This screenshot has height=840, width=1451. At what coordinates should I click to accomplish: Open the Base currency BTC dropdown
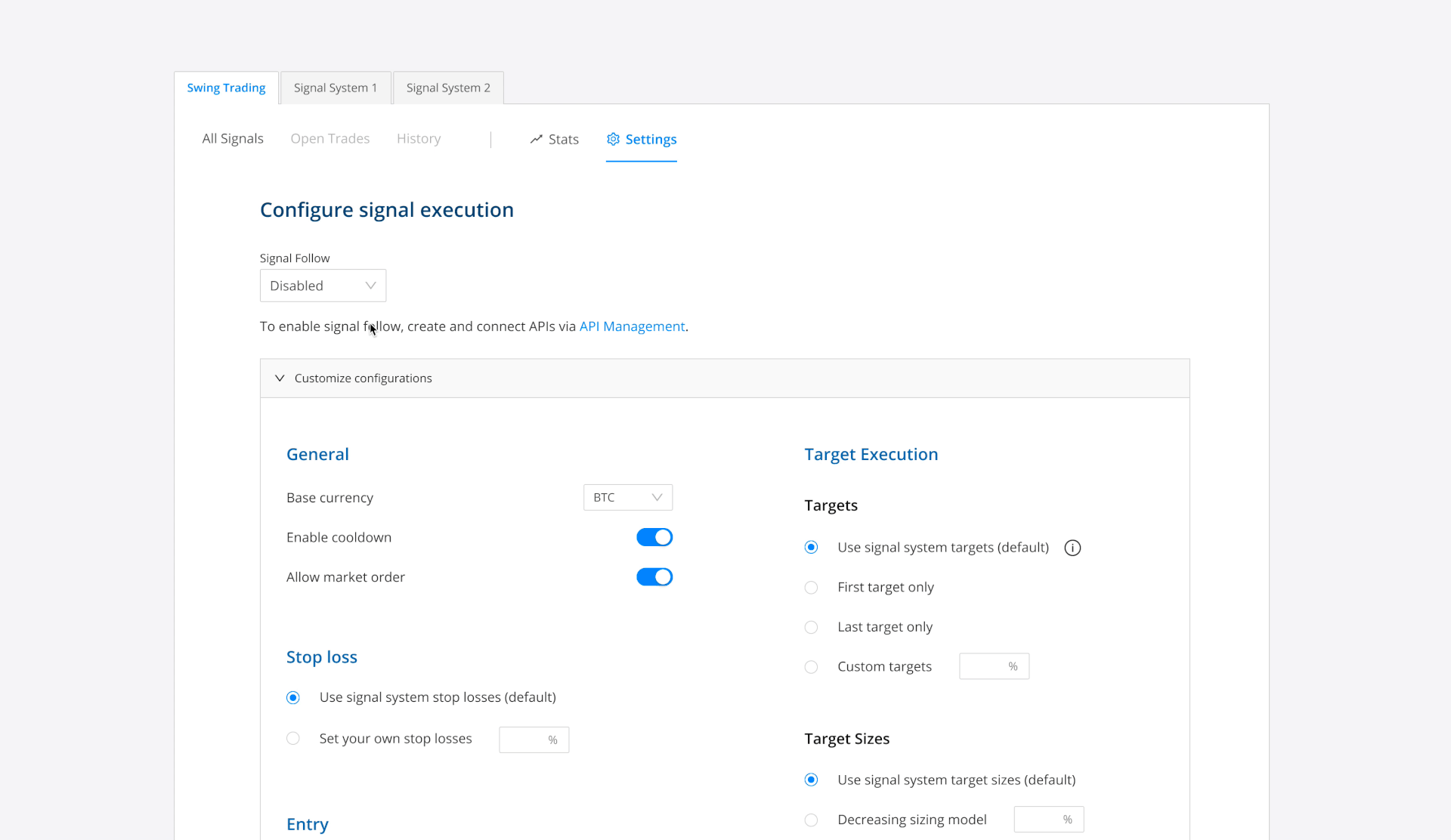click(x=627, y=497)
